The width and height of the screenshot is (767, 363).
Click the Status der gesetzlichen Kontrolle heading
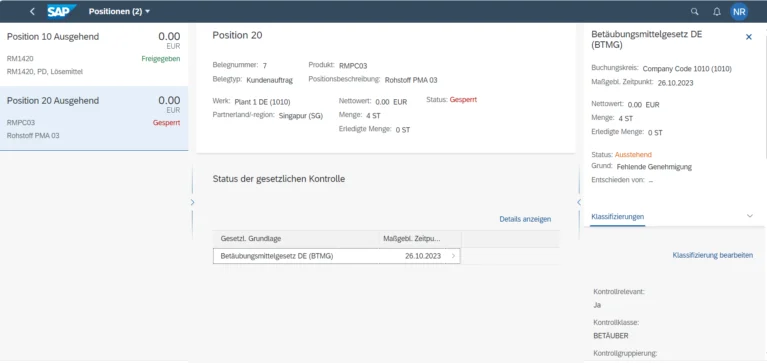[x=279, y=179]
